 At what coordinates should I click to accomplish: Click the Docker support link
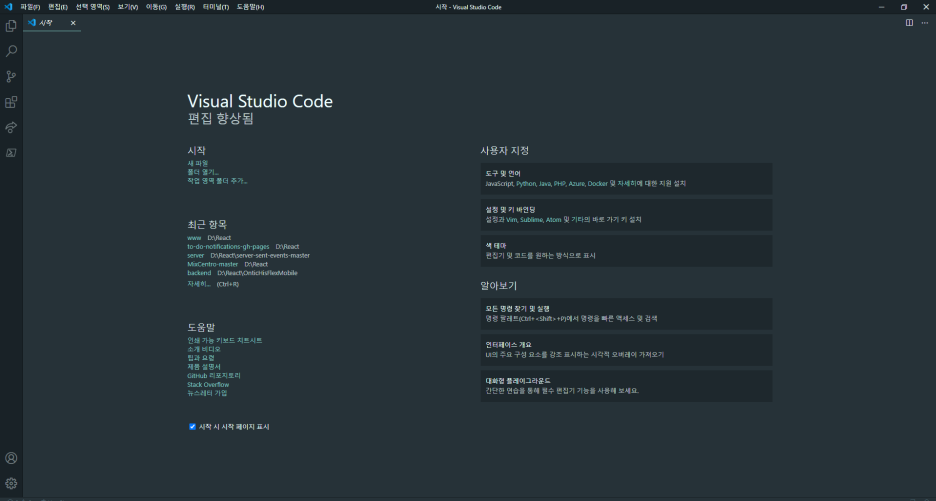[x=598, y=184]
